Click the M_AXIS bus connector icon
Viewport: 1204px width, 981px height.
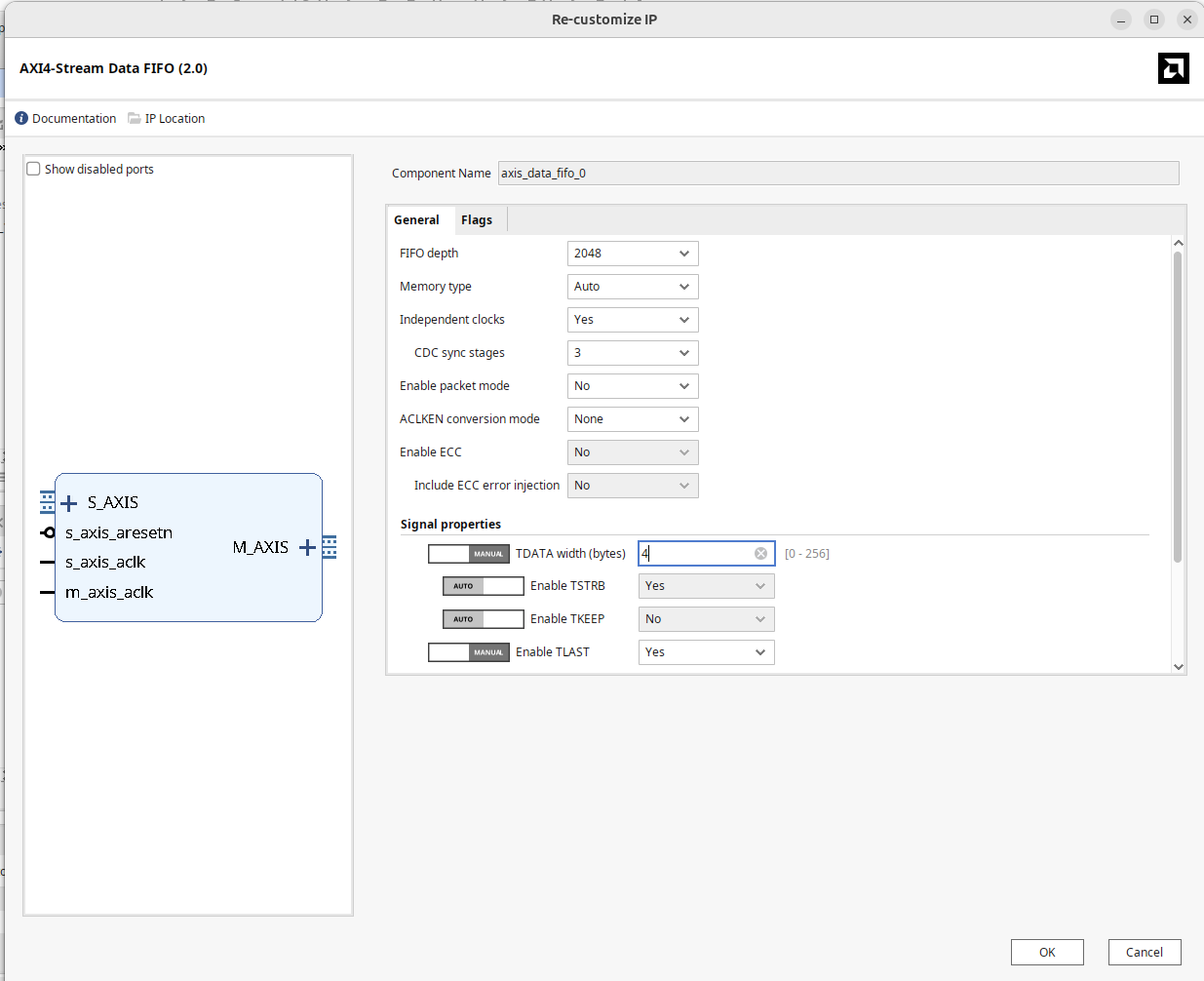330,547
